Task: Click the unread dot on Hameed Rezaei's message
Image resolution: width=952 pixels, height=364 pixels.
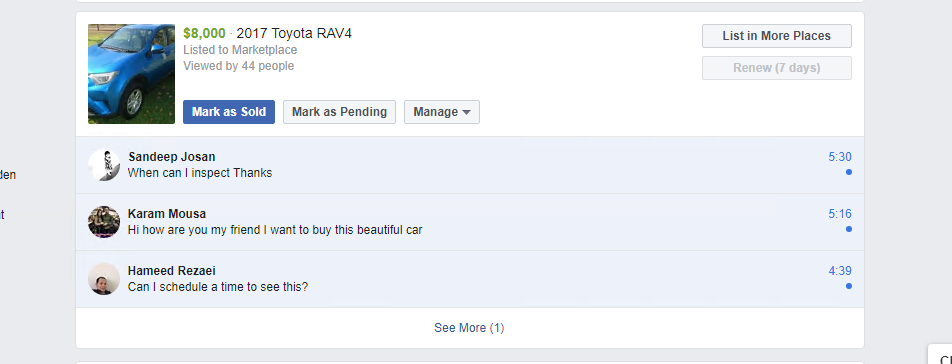Action: point(849,286)
